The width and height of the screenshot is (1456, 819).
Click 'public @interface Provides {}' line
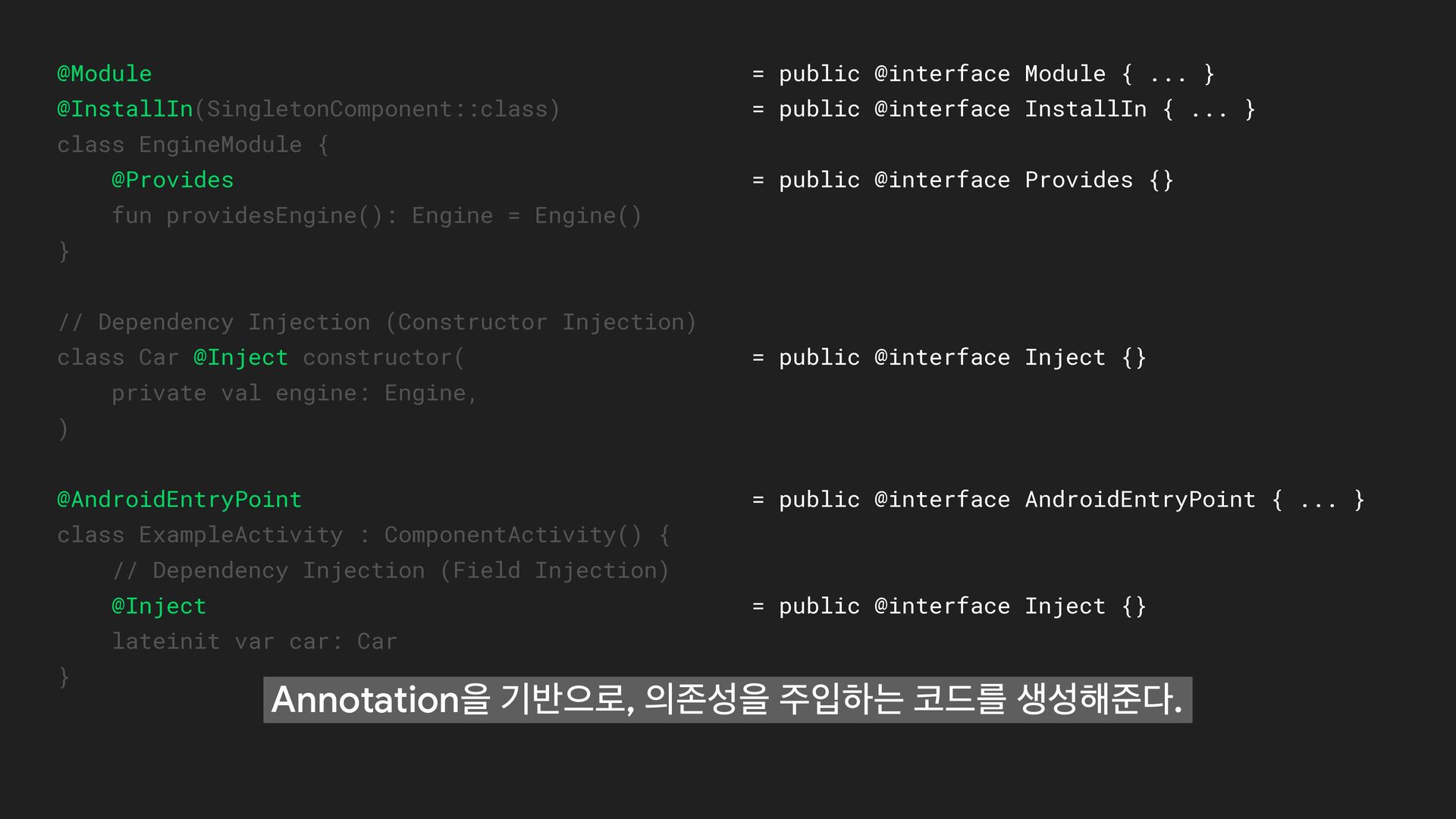pyautogui.click(x=963, y=180)
